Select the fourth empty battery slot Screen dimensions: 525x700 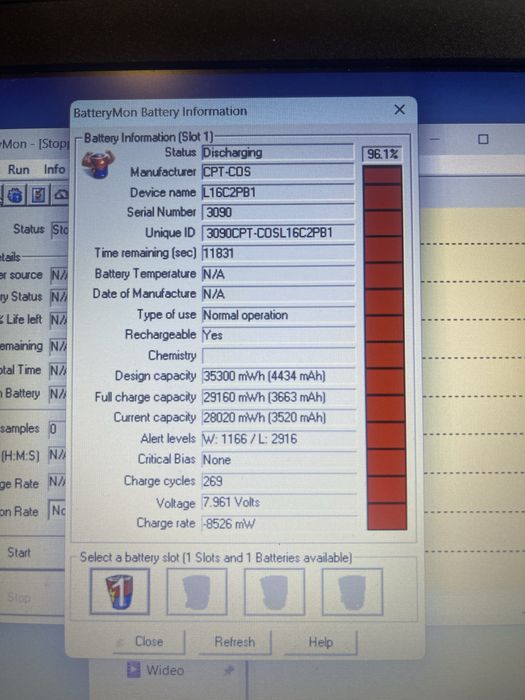pos(352,592)
